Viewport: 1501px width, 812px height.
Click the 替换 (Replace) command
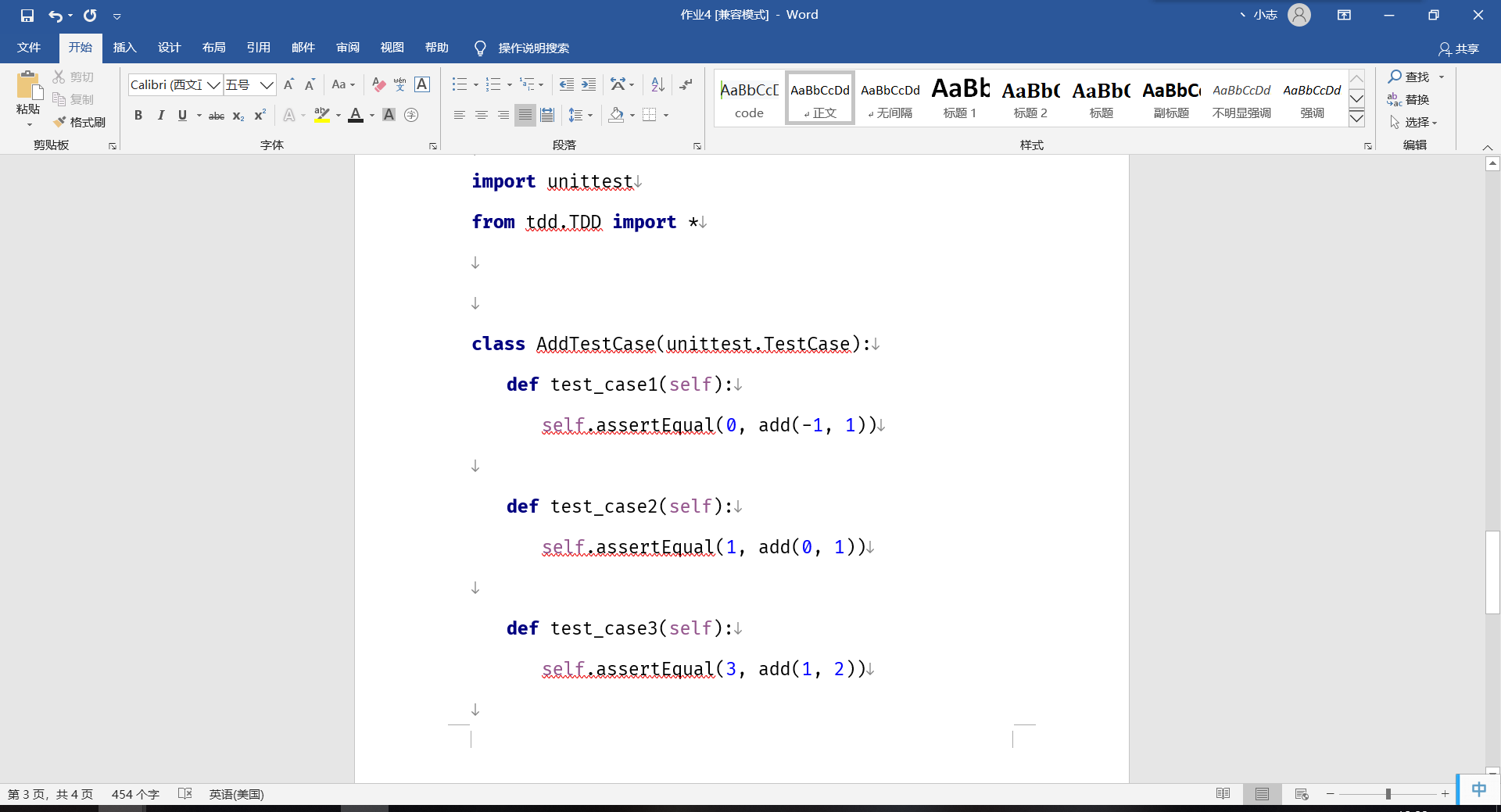point(1417,99)
